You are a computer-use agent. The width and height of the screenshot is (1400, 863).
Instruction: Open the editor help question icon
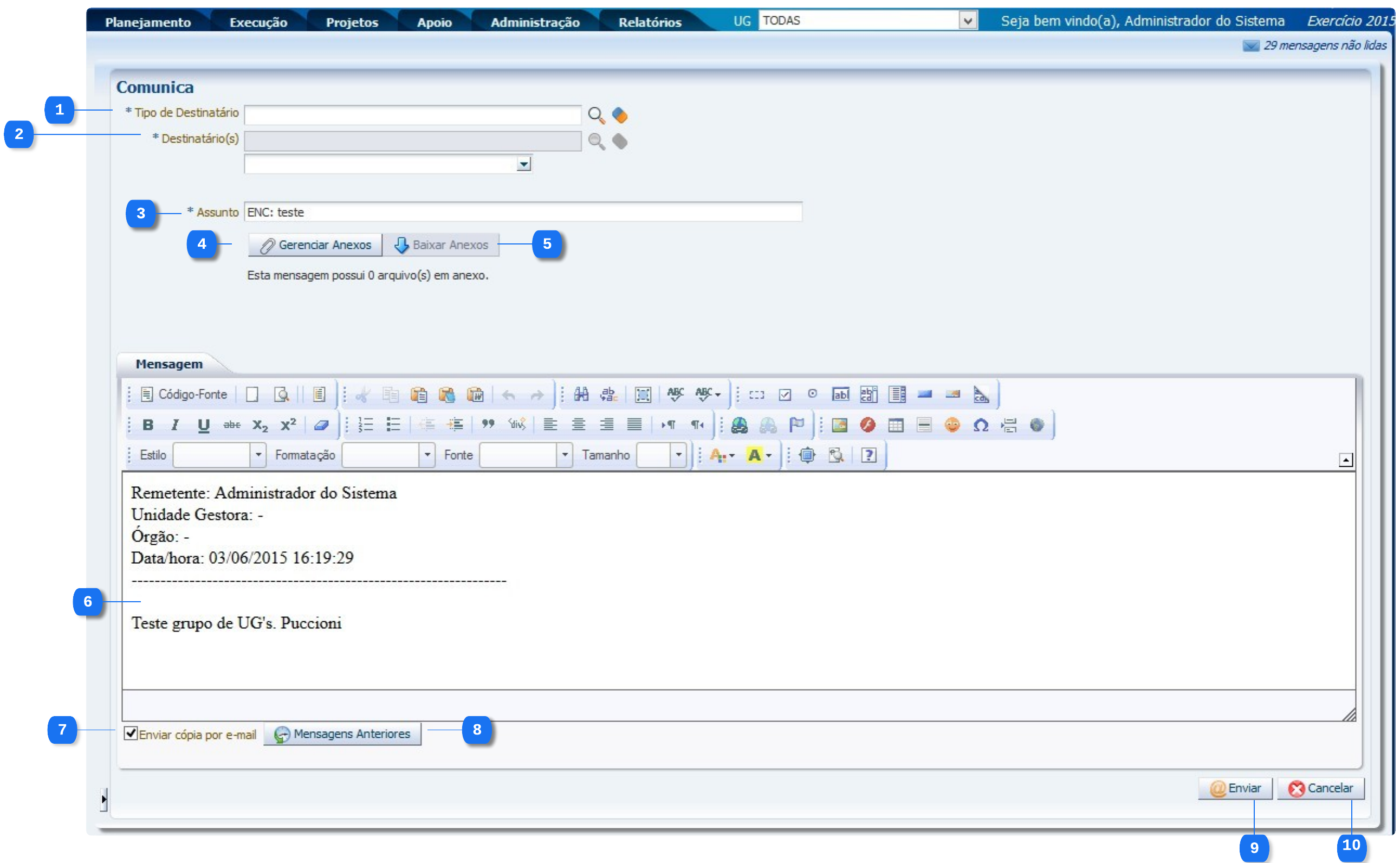tap(868, 455)
